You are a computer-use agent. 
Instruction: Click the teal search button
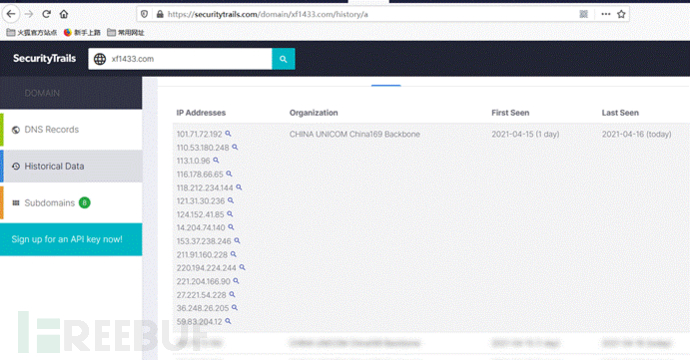point(283,59)
